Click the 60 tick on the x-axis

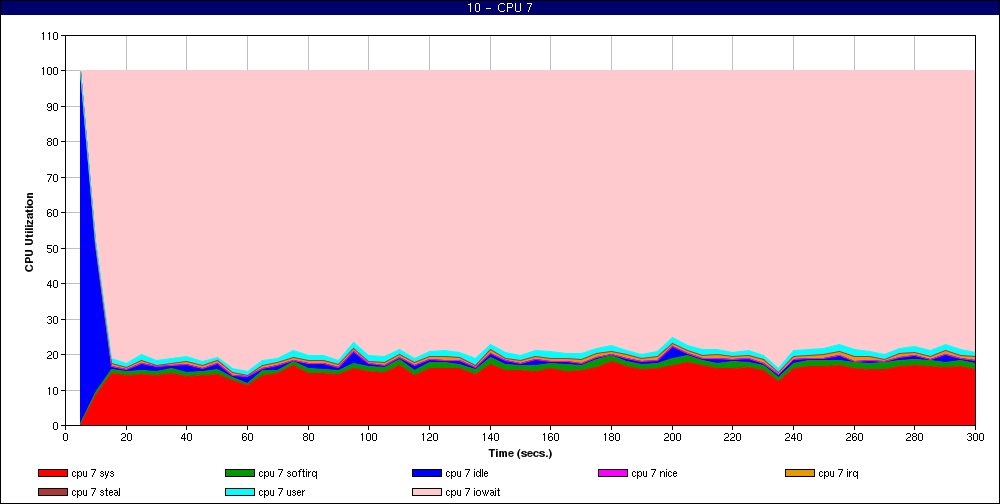click(247, 437)
